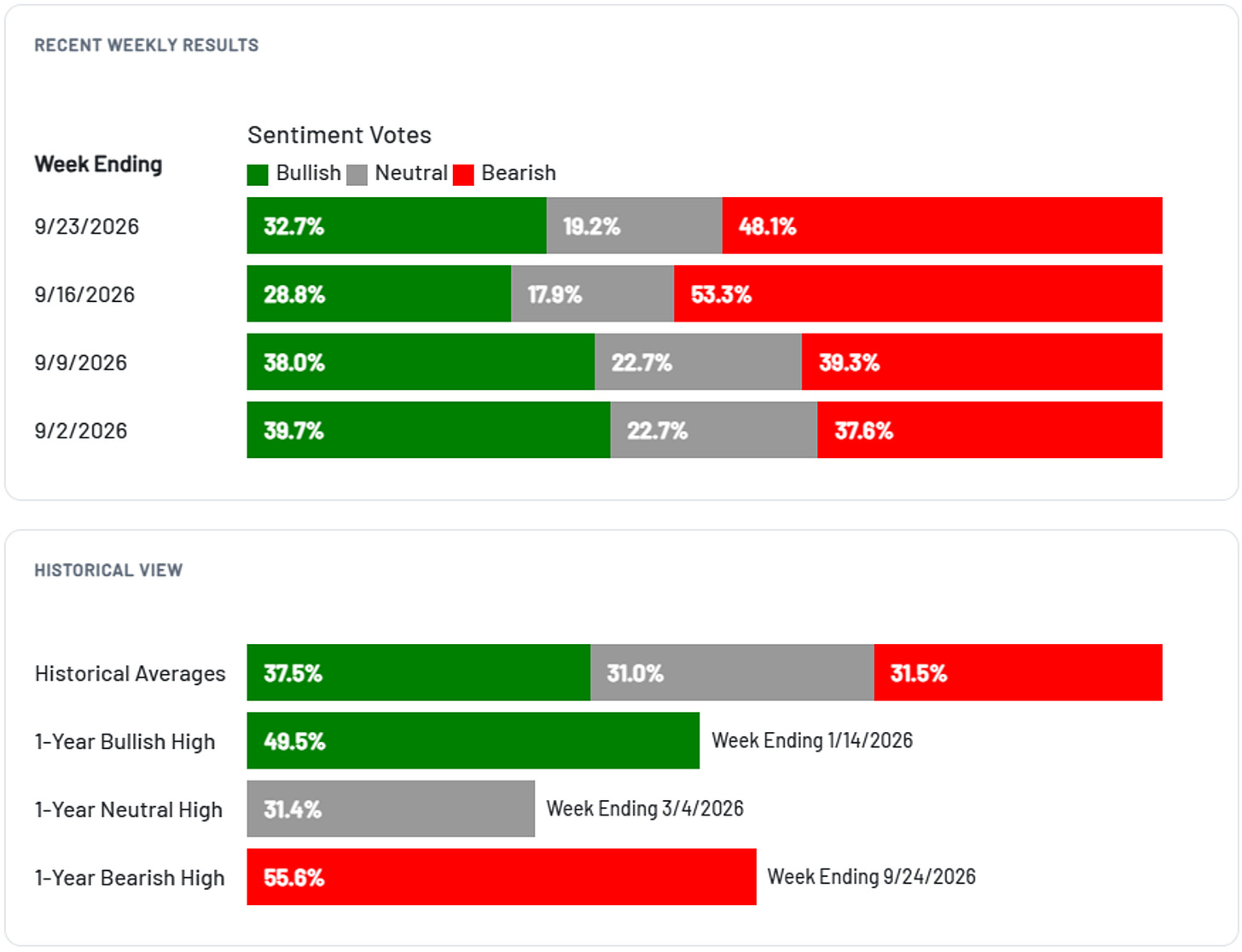Select the 1-Year Bullish High 49.5% bar

pos(473,741)
